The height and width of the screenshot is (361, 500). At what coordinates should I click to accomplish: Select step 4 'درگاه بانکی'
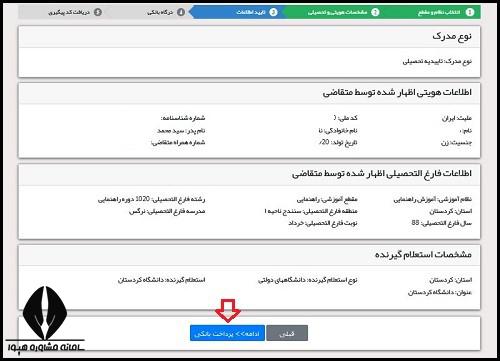click(x=166, y=12)
